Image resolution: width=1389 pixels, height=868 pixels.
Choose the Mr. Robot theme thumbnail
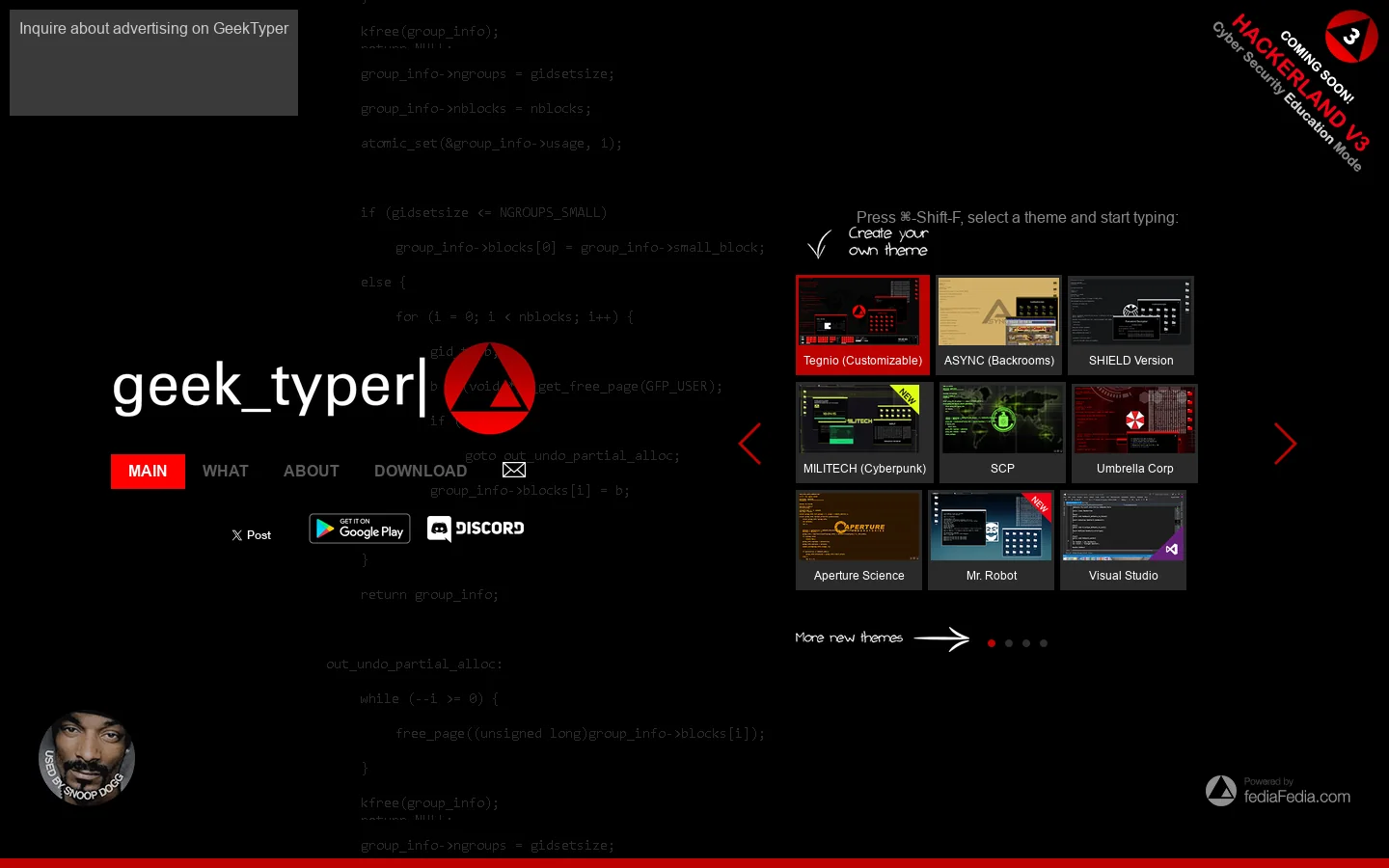coord(991,540)
